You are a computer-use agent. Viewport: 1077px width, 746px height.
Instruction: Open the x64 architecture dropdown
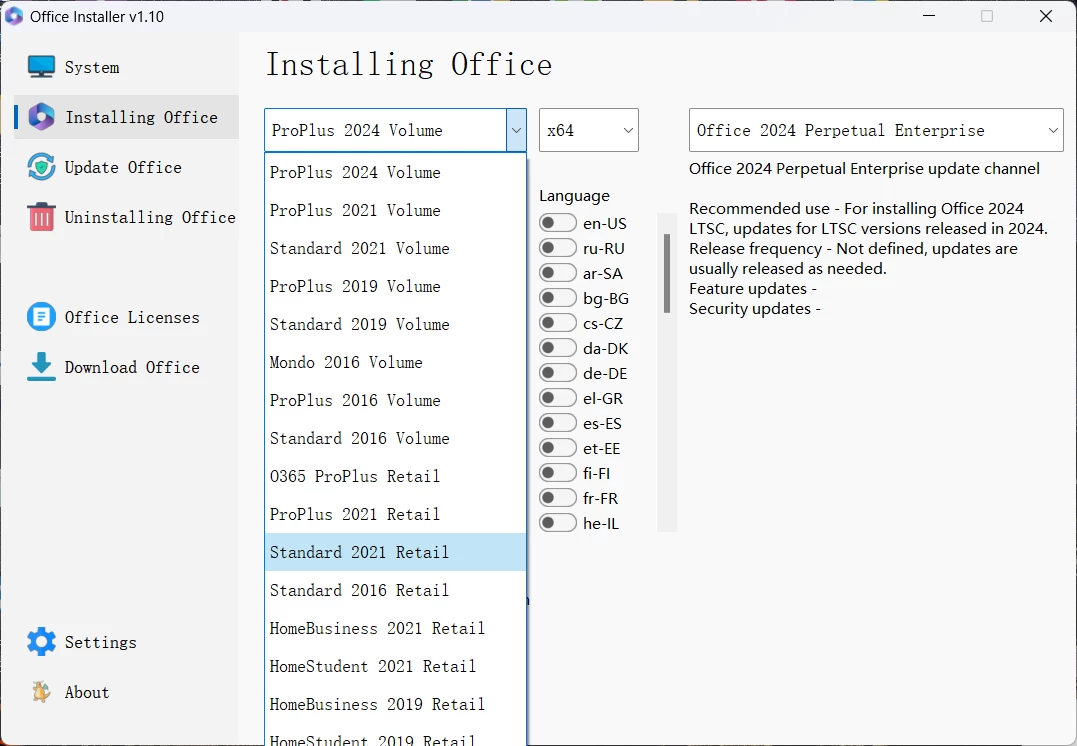[589, 130]
